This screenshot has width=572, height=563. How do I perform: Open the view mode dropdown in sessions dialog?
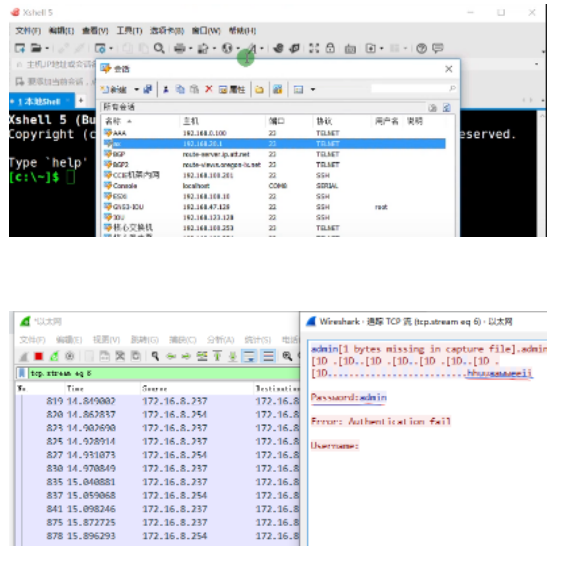point(313,89)
